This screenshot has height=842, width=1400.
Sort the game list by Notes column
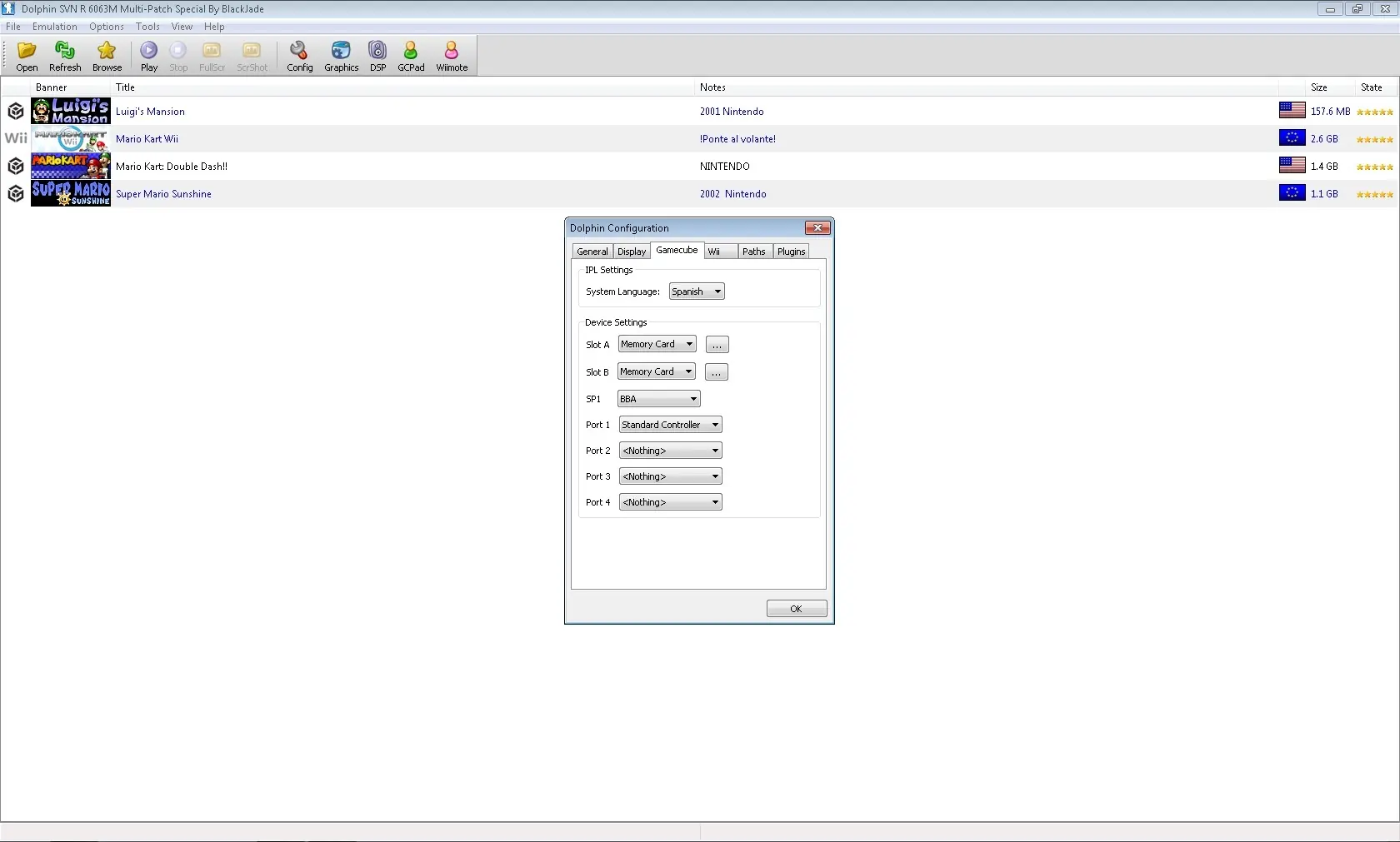point(987,87)
